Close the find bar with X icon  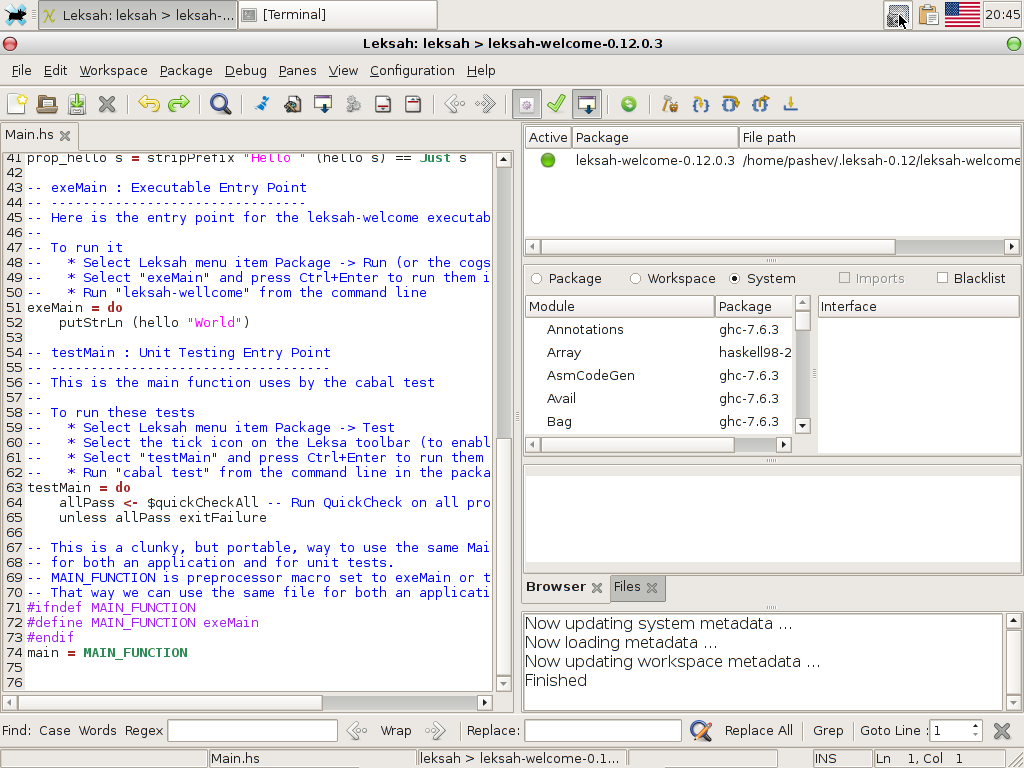1002,730
